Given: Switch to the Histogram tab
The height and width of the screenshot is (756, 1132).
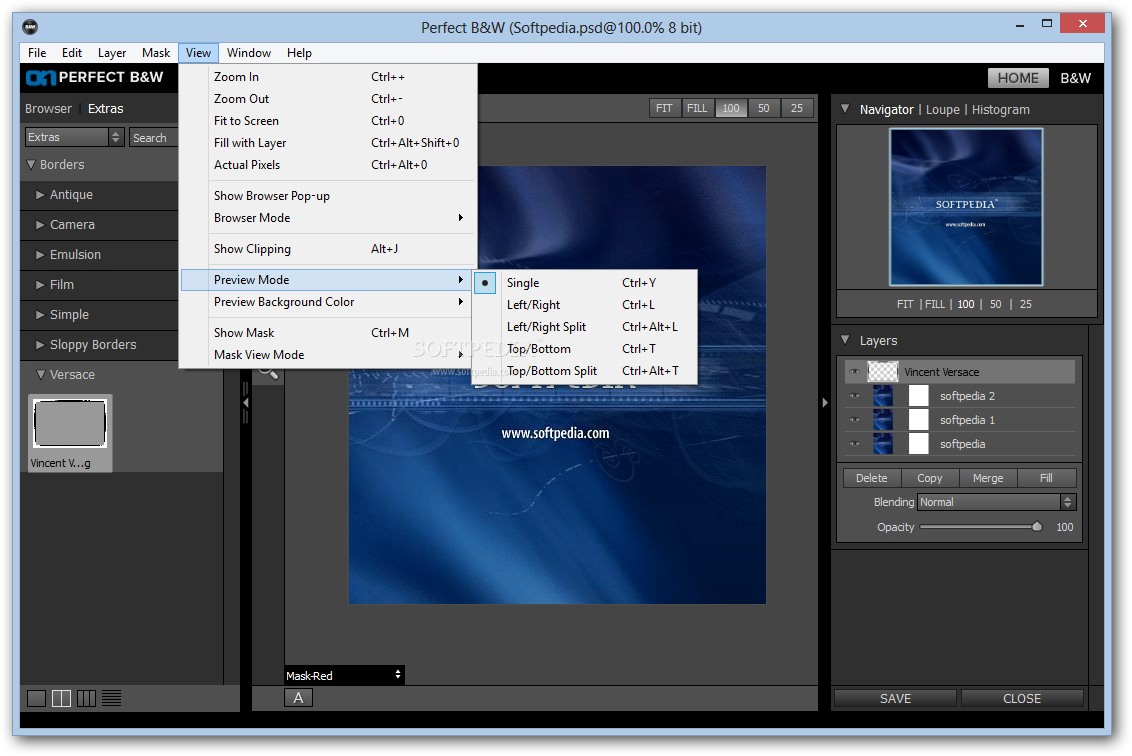Looking at the screenshot, I should pyautogui.click(x=1001, y=110).
